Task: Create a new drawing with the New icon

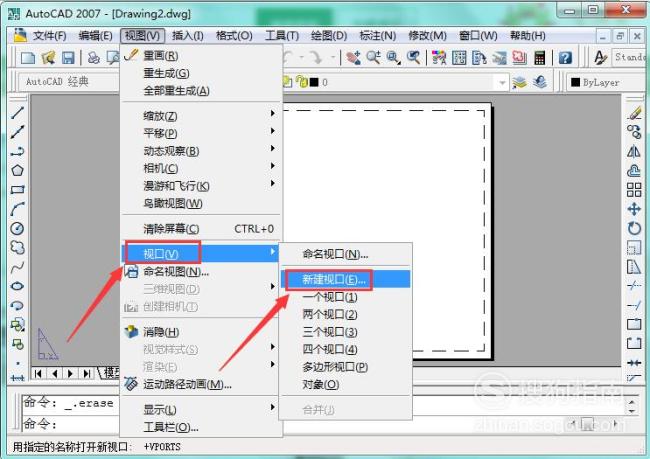Action: click(x=28, y=58)
